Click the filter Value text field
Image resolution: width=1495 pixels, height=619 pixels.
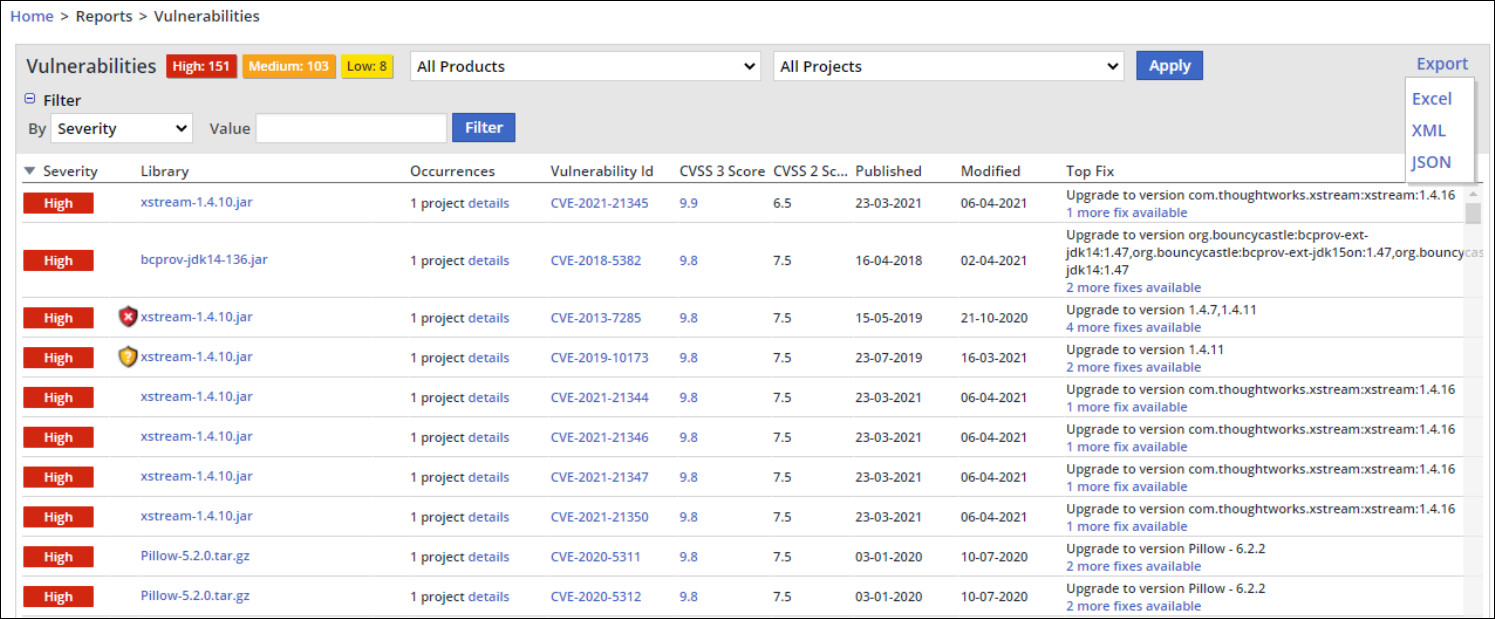point(351,128)
